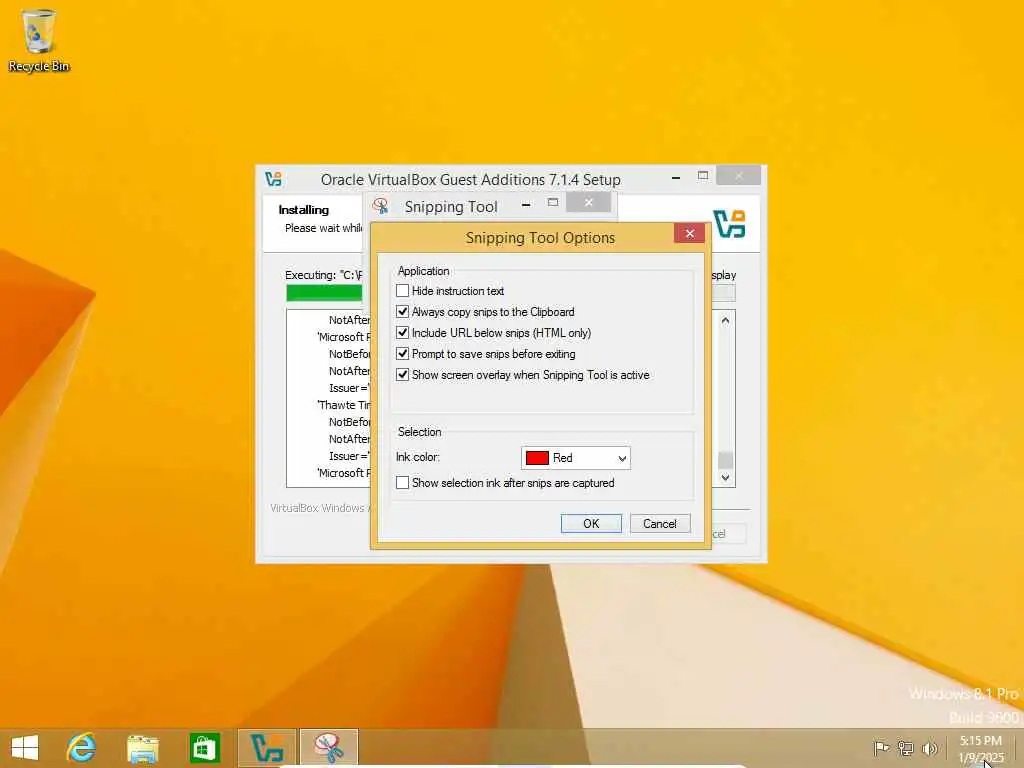Enable Hide instruction text checkbox
Image resolution: width=1024 pixels, height=768 pixels.
pos(402,291)
